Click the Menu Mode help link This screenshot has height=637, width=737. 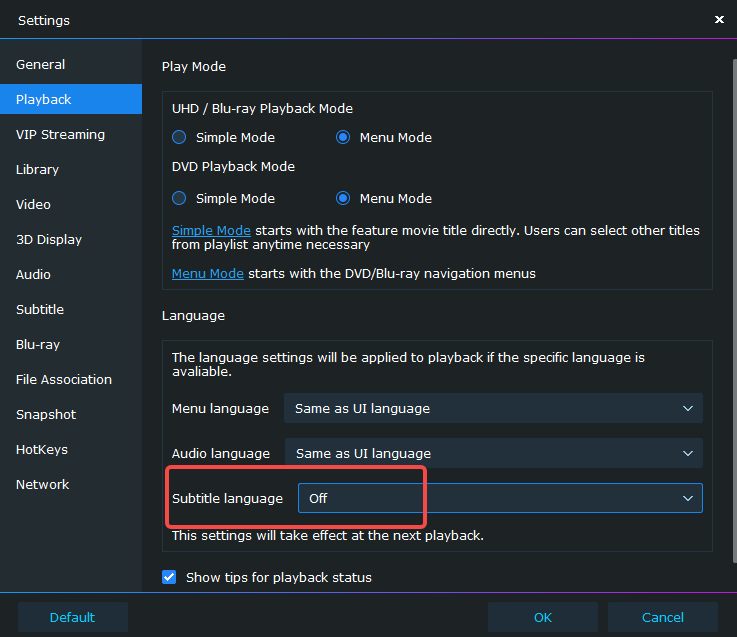tap(208, 274)
